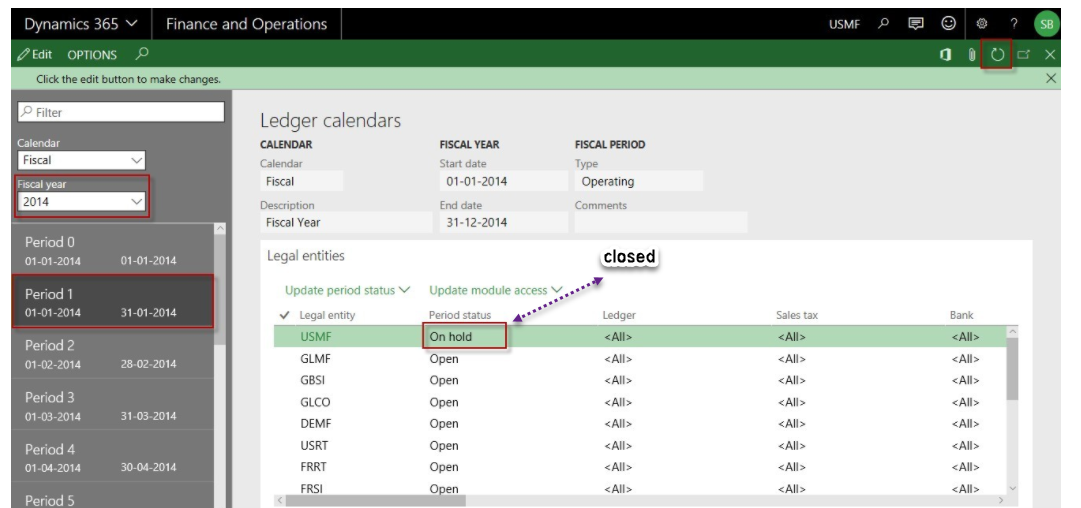Click the attachments paperclip icon
The height and width of the screenshot is (508, 1081).
click(x=971, y=54)
